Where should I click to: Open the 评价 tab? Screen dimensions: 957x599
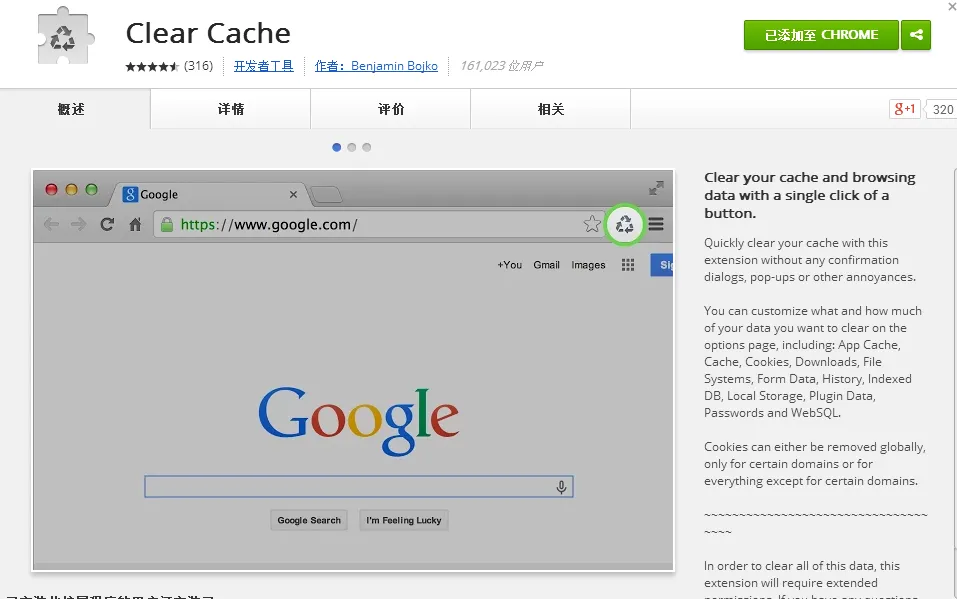click(x=391, y=109)
